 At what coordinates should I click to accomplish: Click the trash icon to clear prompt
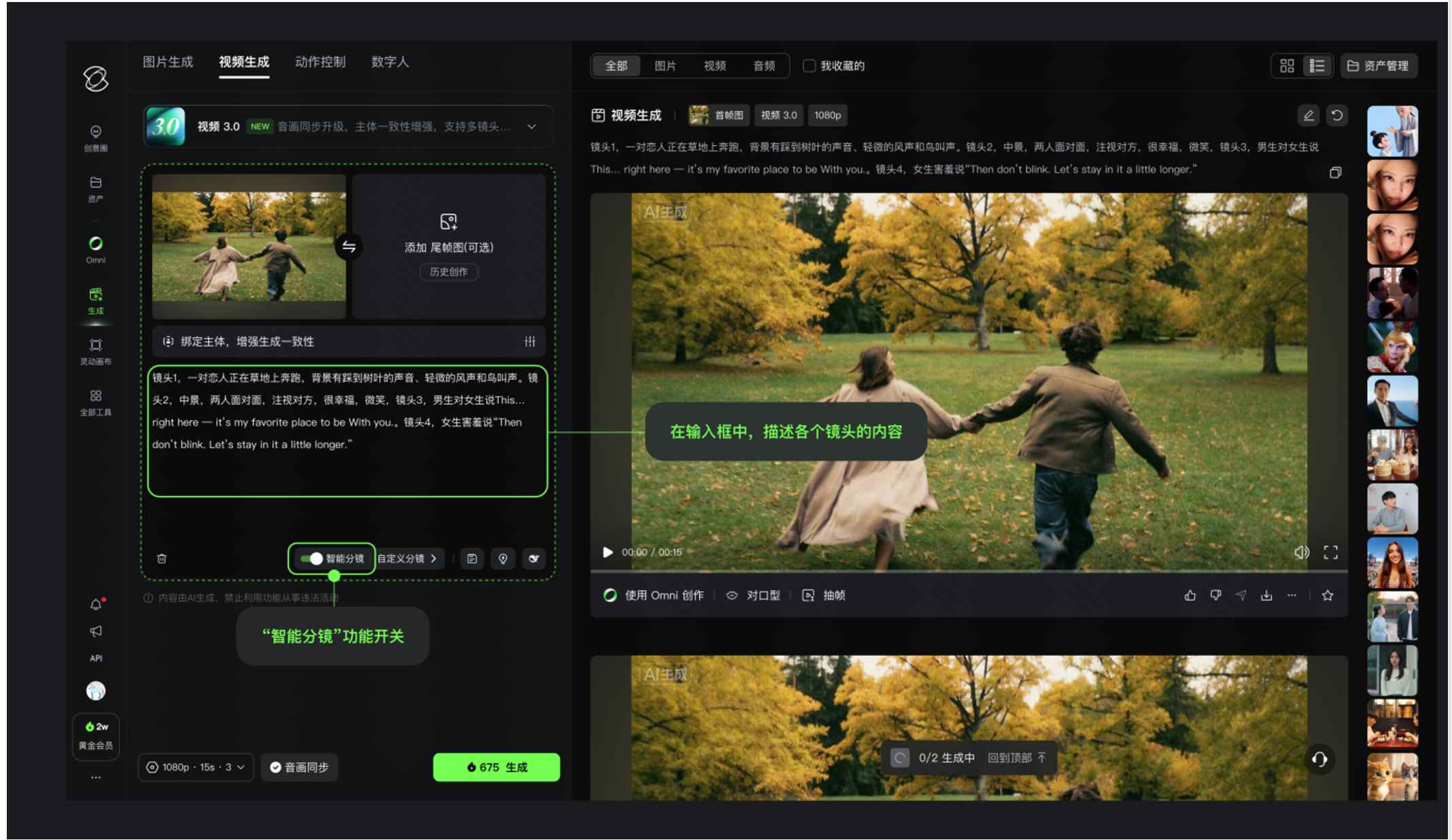(x=162, y=559)
